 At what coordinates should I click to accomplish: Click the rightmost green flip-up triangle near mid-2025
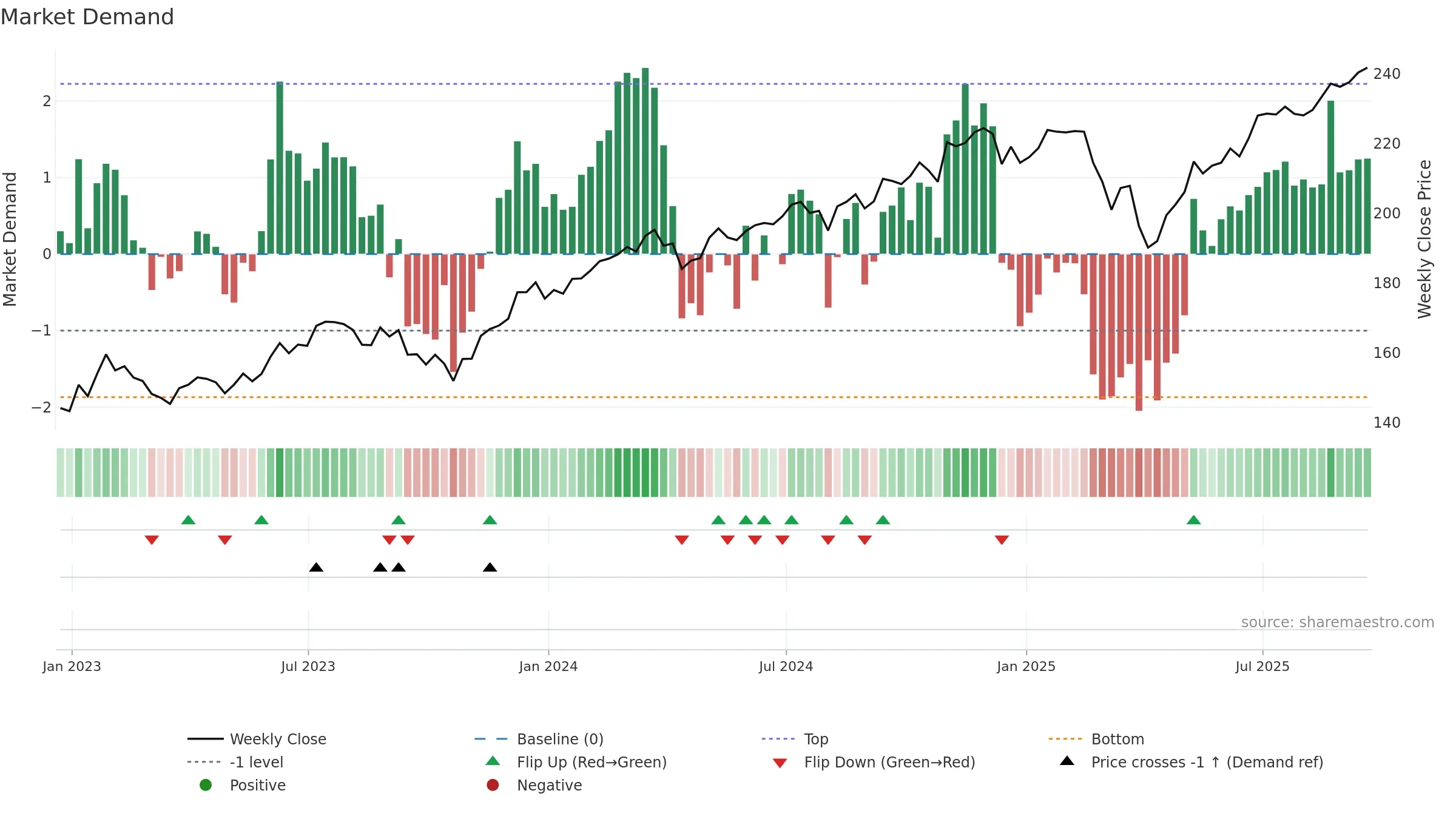point(1193,520)
